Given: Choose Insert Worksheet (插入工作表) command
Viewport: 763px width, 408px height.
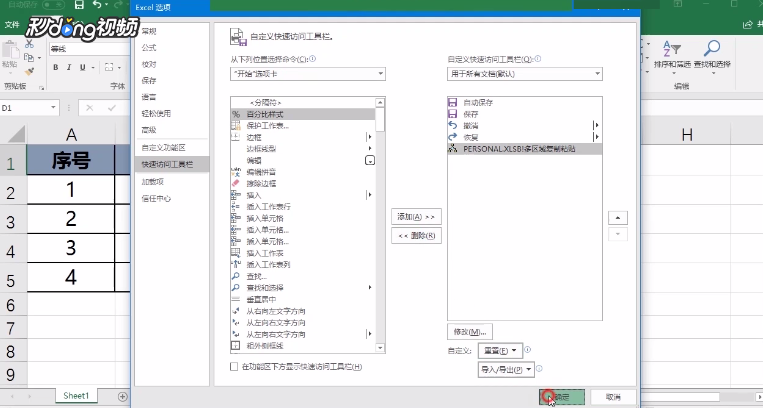Looking at the screenshot, I should (303, 253).
